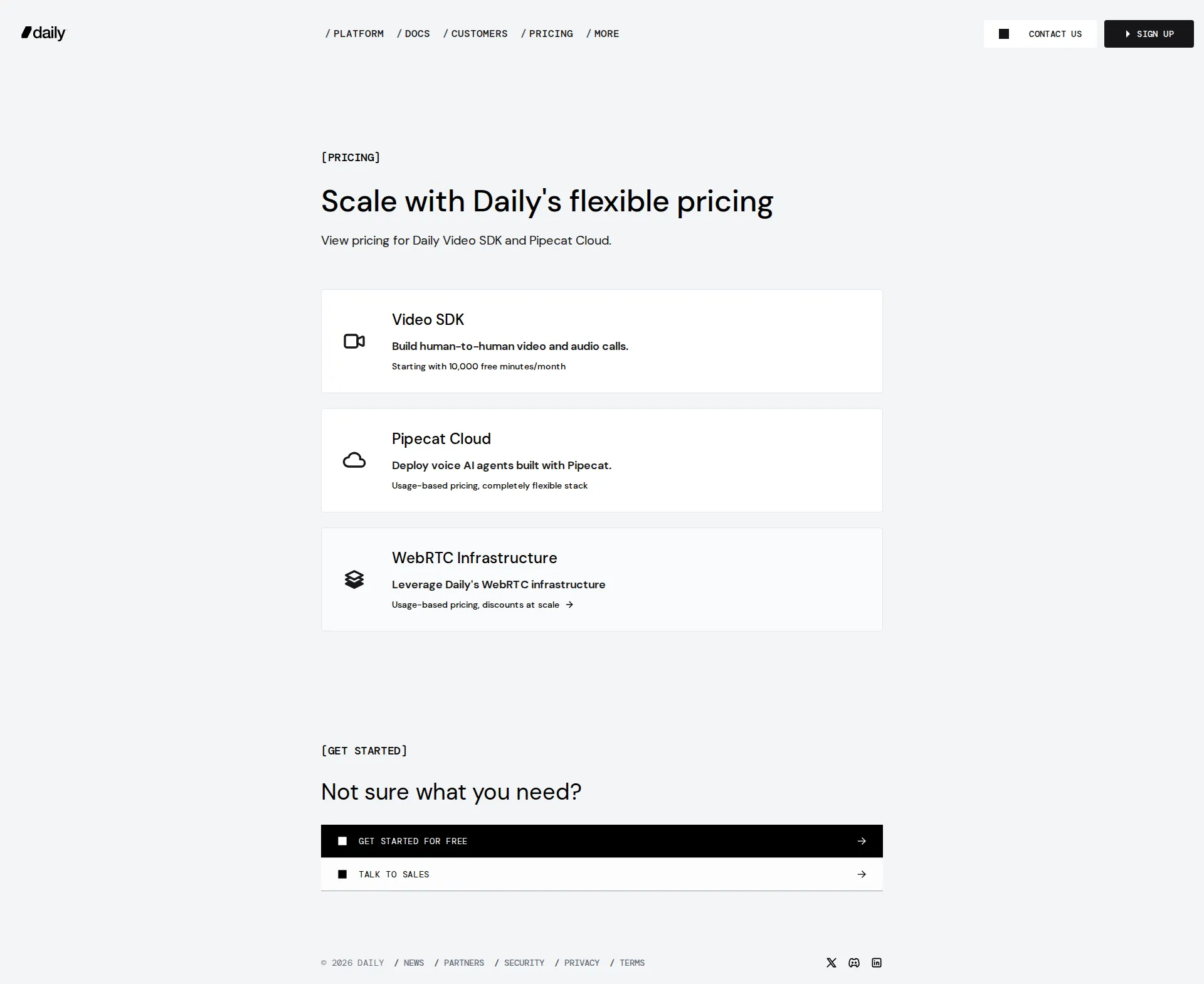
Task: Open the Discord icon in the footer
Action: pos(853,963)
